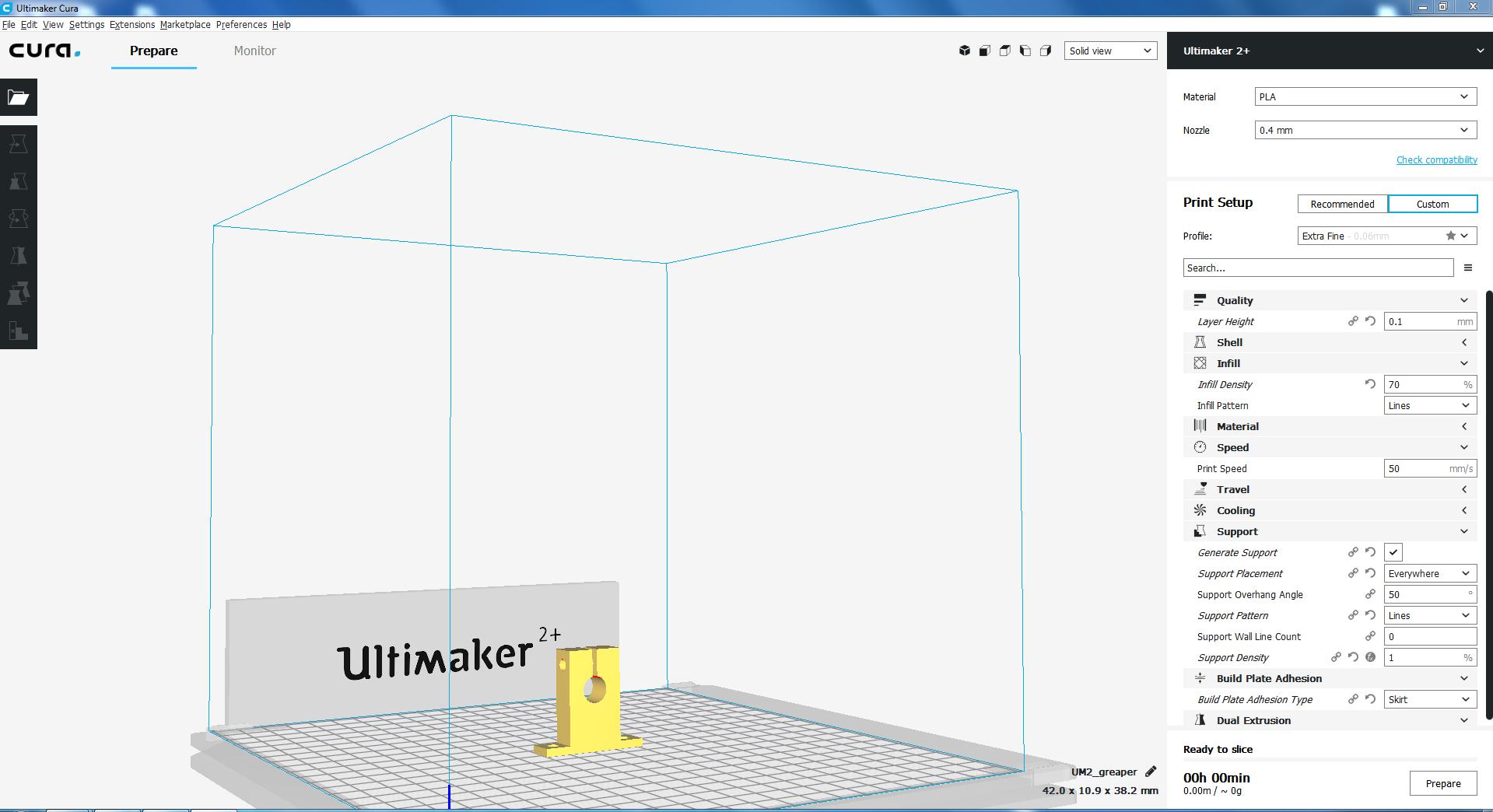The image size is (1493, 812).
Task: Expand the Shell settings section
Action: [x=1330, y=342]
